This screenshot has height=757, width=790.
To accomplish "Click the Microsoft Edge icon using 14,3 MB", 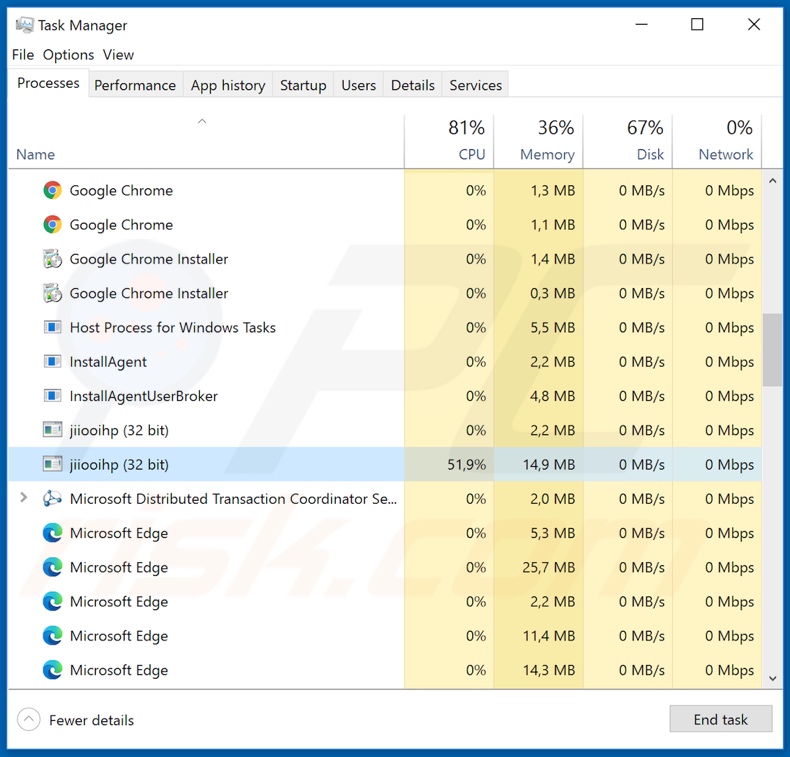I will pos(52,670).
